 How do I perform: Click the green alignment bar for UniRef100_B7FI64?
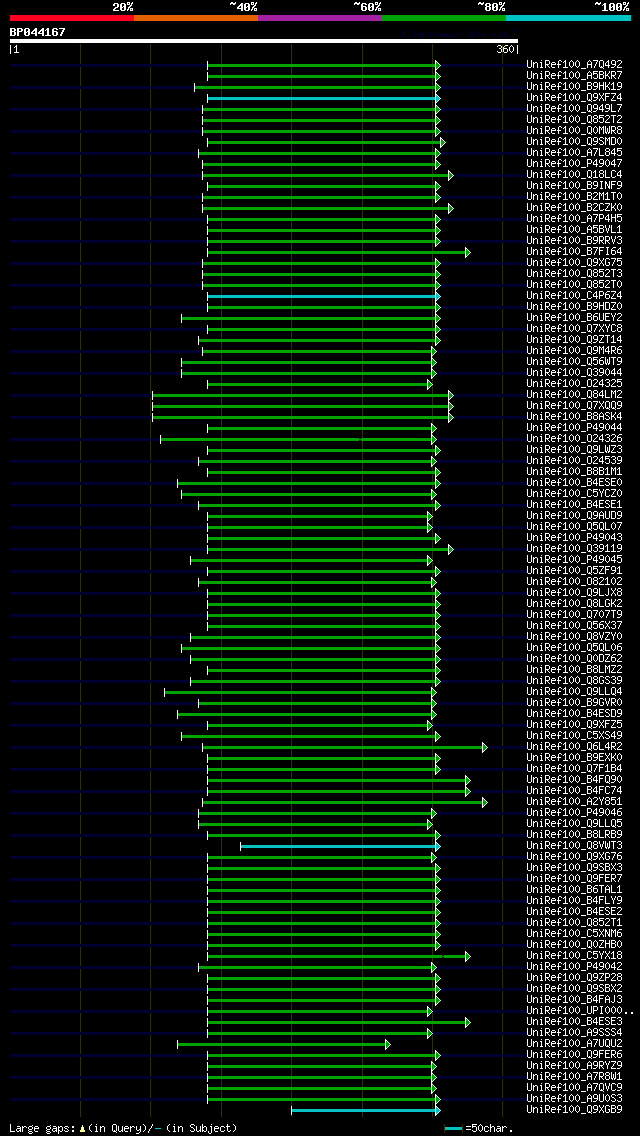(x=338, y=252)
